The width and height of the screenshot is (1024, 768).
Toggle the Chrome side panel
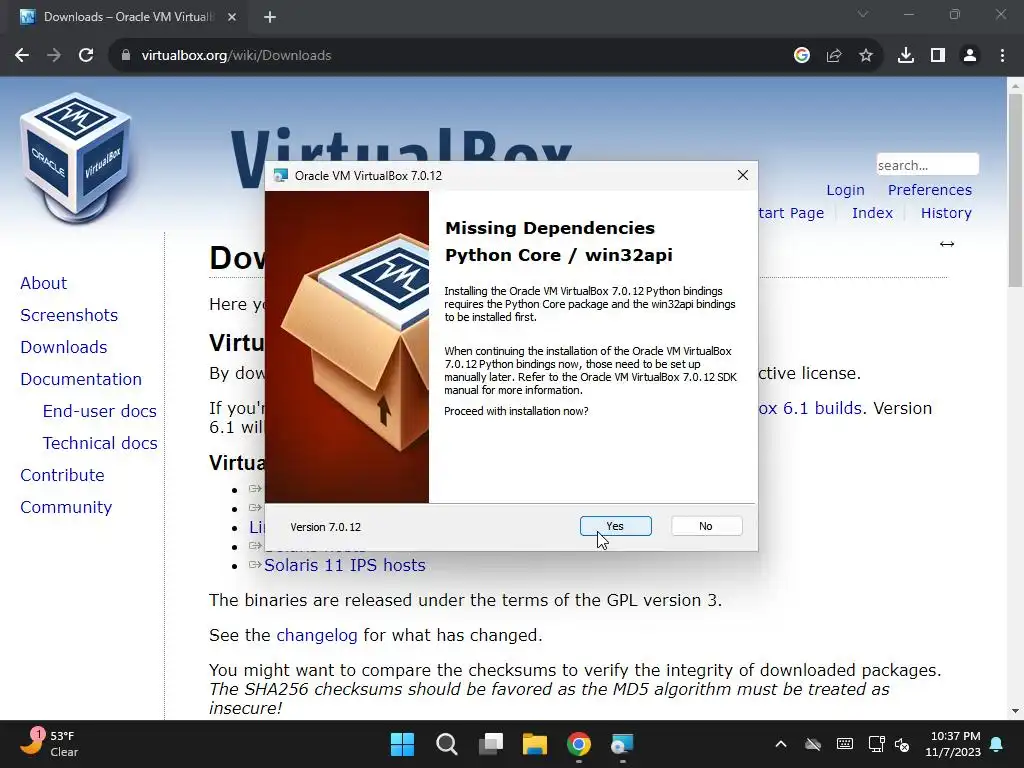pos(938,56)
